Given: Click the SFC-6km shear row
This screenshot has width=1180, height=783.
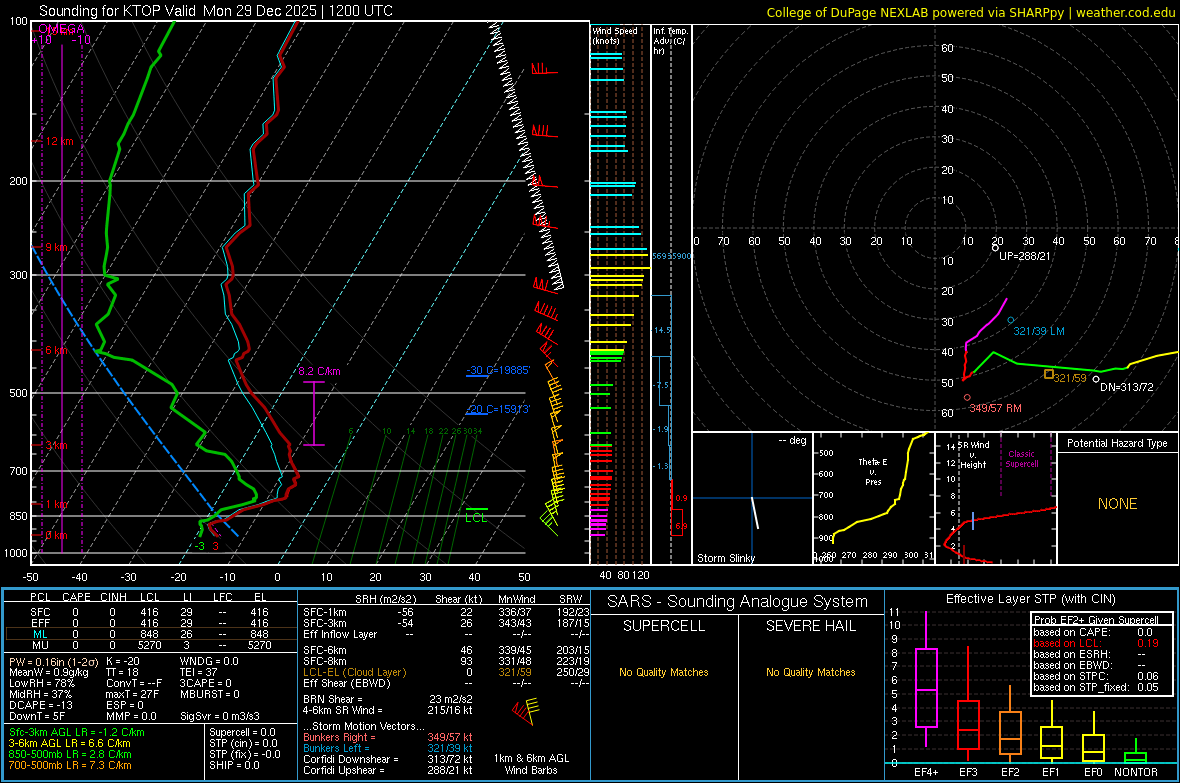Looking at the screenshot, I should click(x=446, y=650).
